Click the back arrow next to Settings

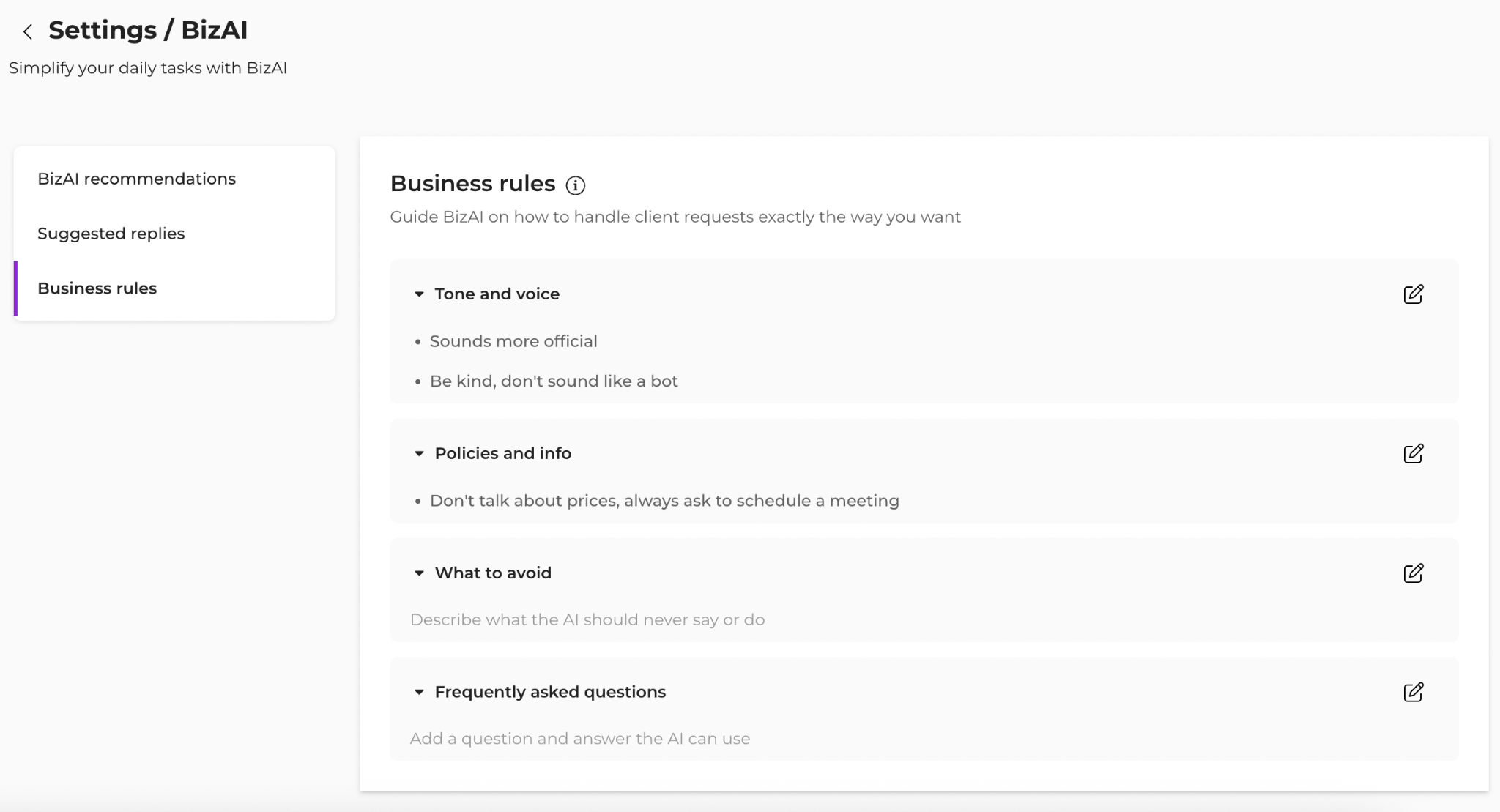[28, 31]
